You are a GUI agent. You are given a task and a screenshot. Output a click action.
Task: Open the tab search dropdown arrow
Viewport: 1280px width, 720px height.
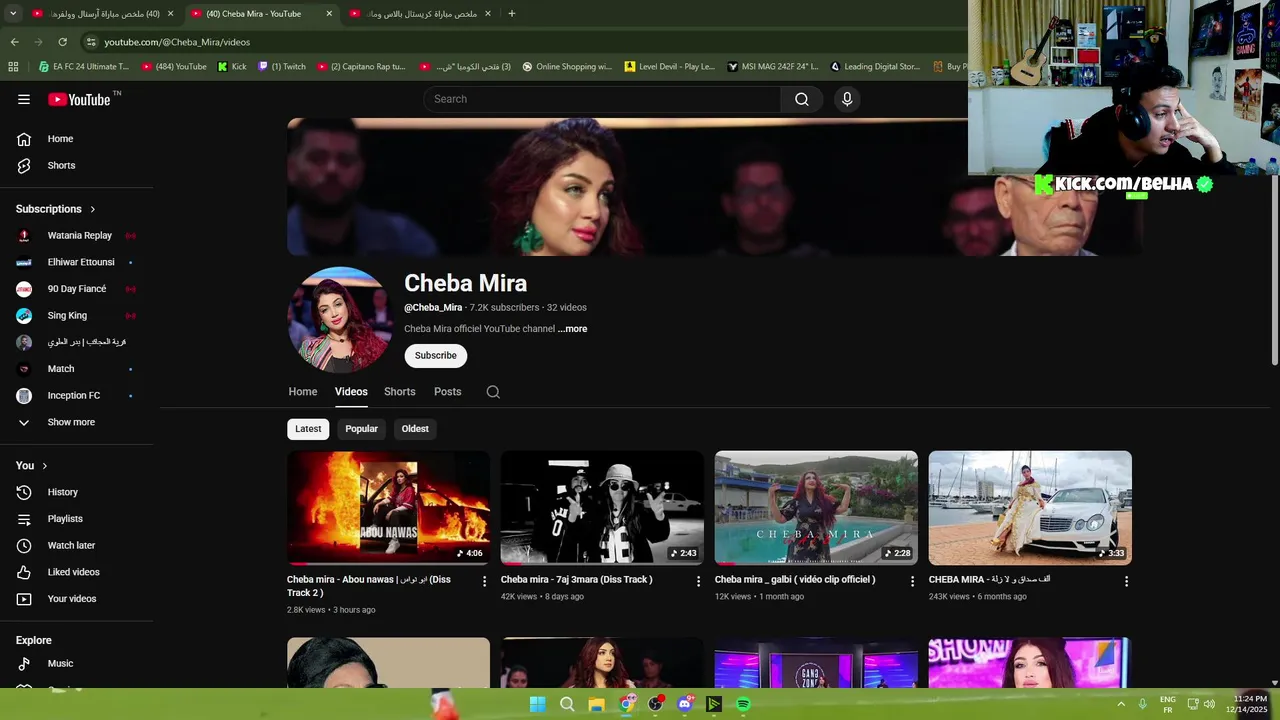(13, 14)
